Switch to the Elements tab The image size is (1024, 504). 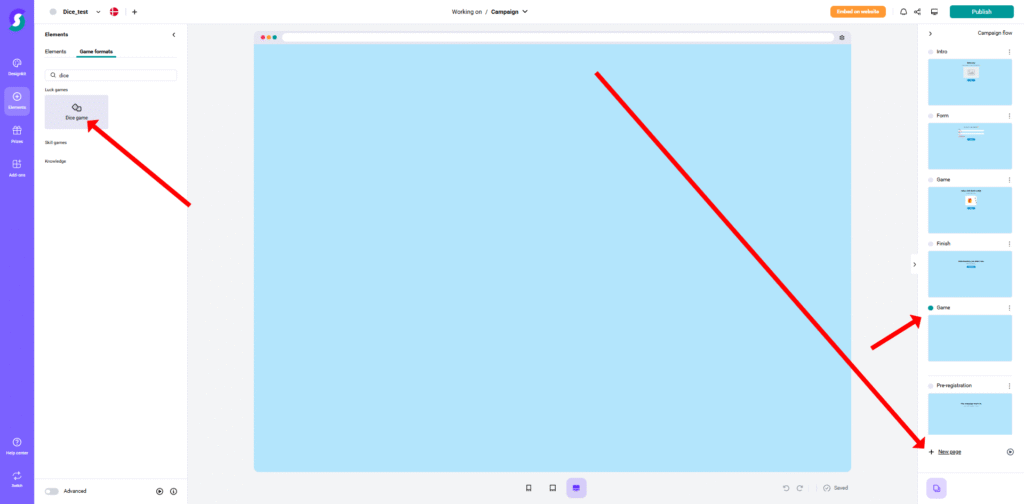[55, 51]
